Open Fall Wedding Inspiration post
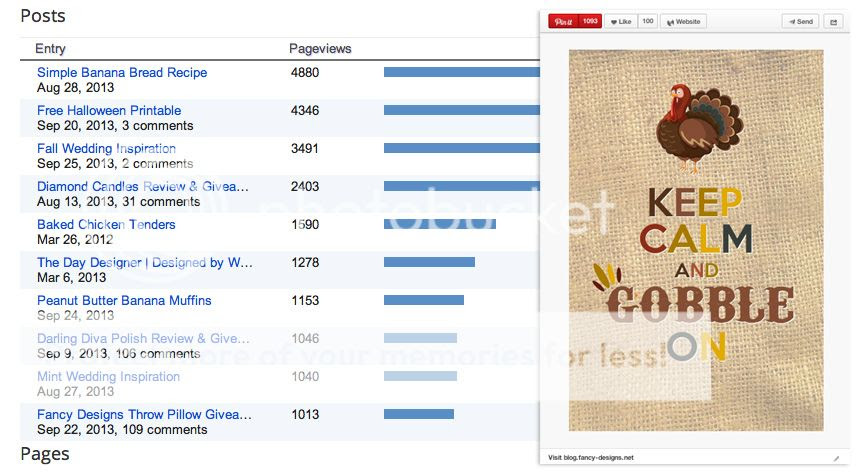 tap(106, 148)
